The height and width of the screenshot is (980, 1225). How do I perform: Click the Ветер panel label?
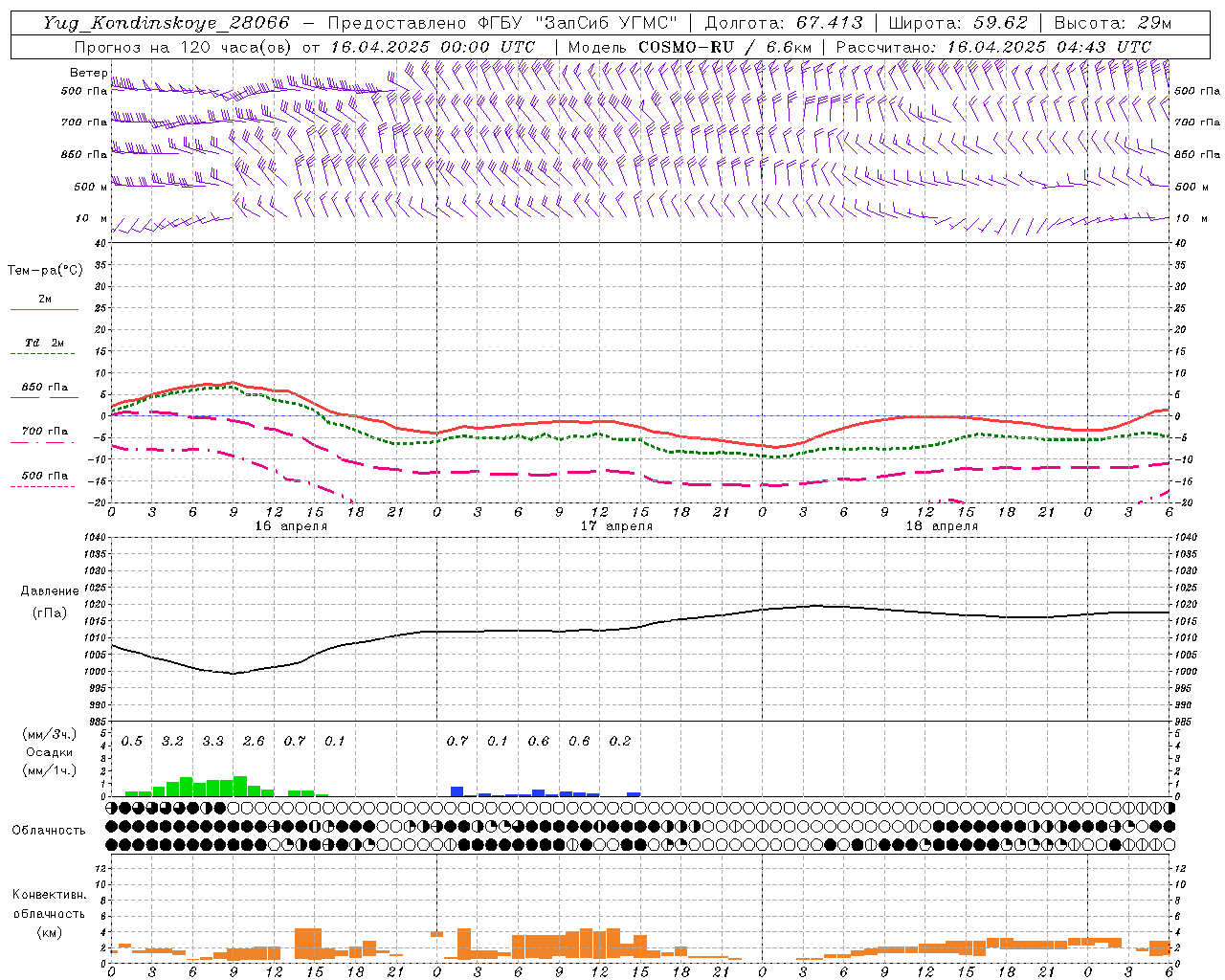click(89, 73)
